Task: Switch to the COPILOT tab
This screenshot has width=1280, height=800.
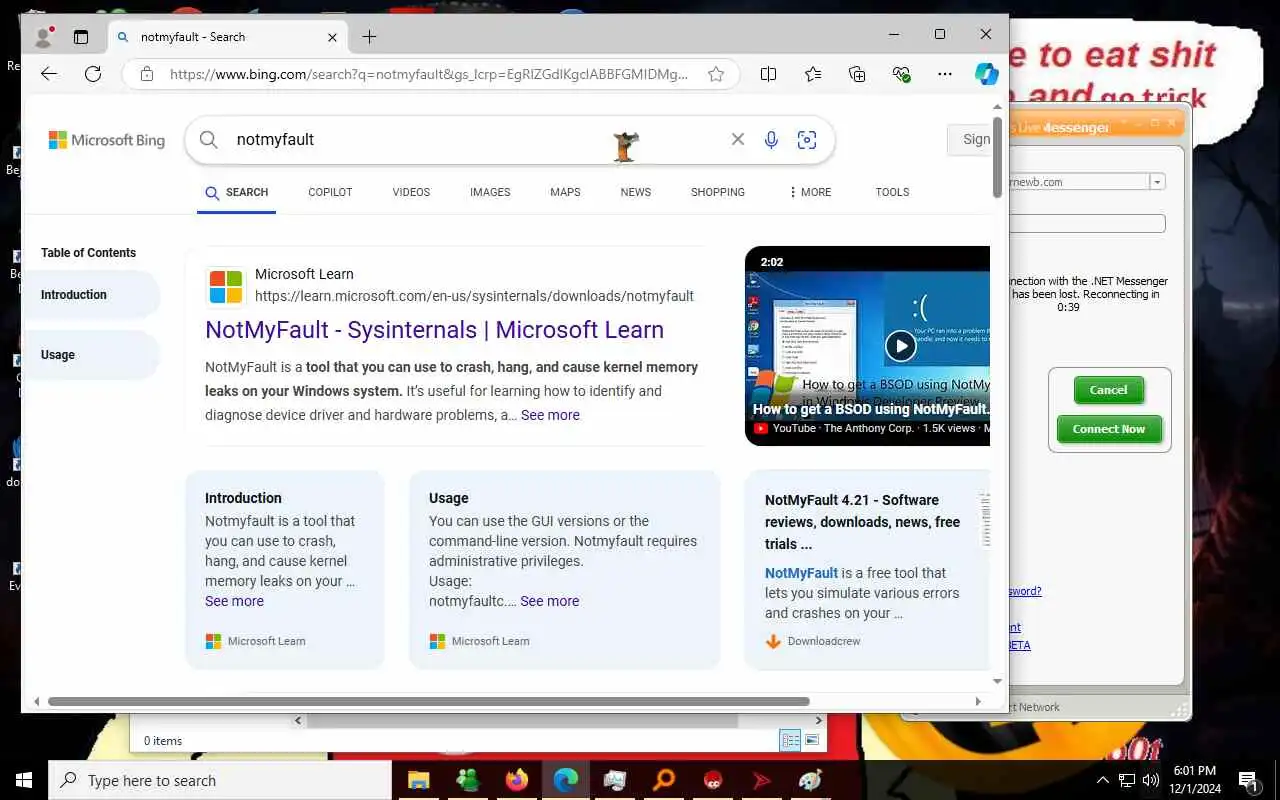Action: click(330, 192)
